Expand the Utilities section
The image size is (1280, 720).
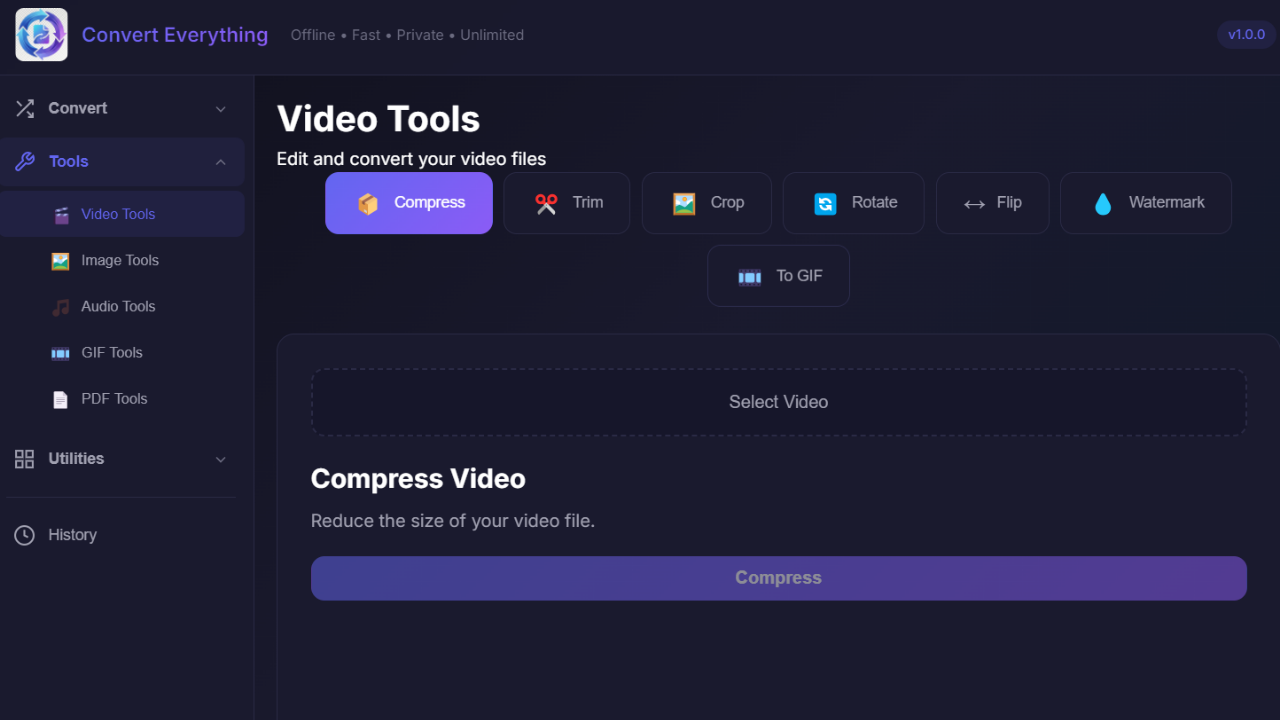(x=121, y=458)
